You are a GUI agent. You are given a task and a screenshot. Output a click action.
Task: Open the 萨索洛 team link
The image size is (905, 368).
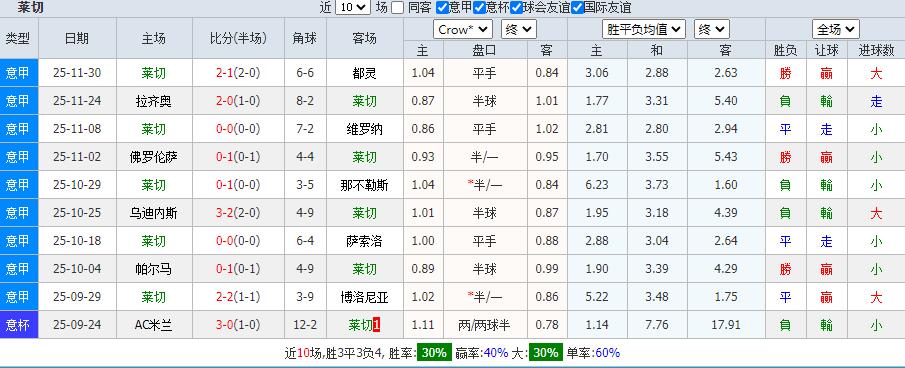click(x=365, y=241)
